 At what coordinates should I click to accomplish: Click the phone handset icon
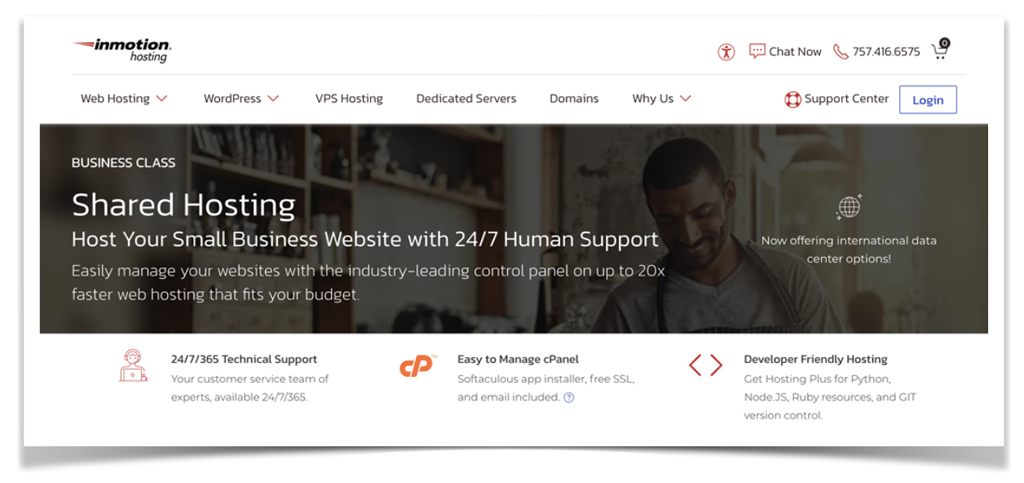tap(840, 52)
